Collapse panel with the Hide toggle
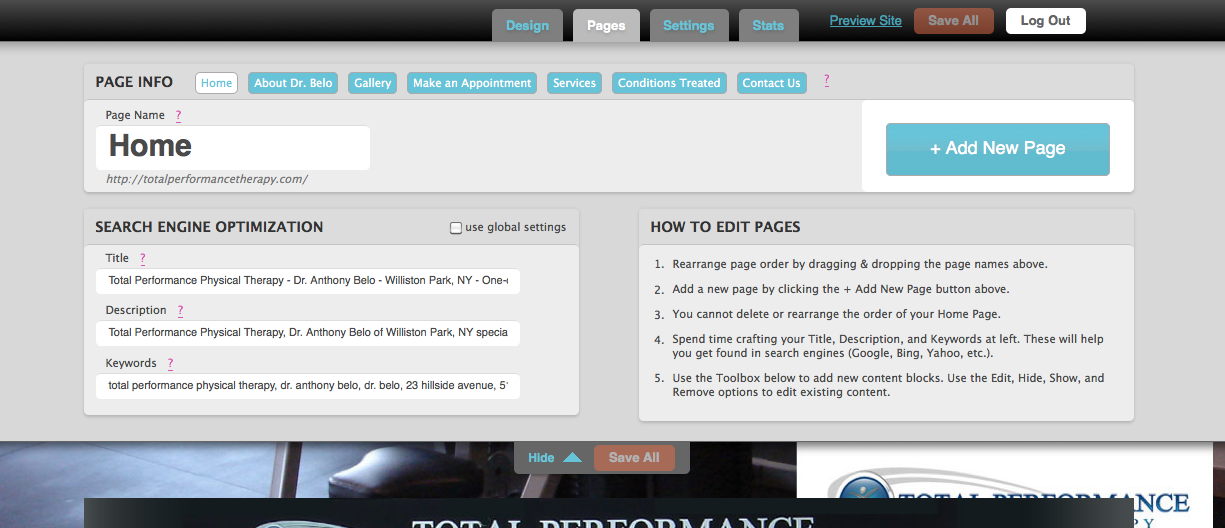The height and width of the screenshot is (528, 1225). [x=541, y=458]
